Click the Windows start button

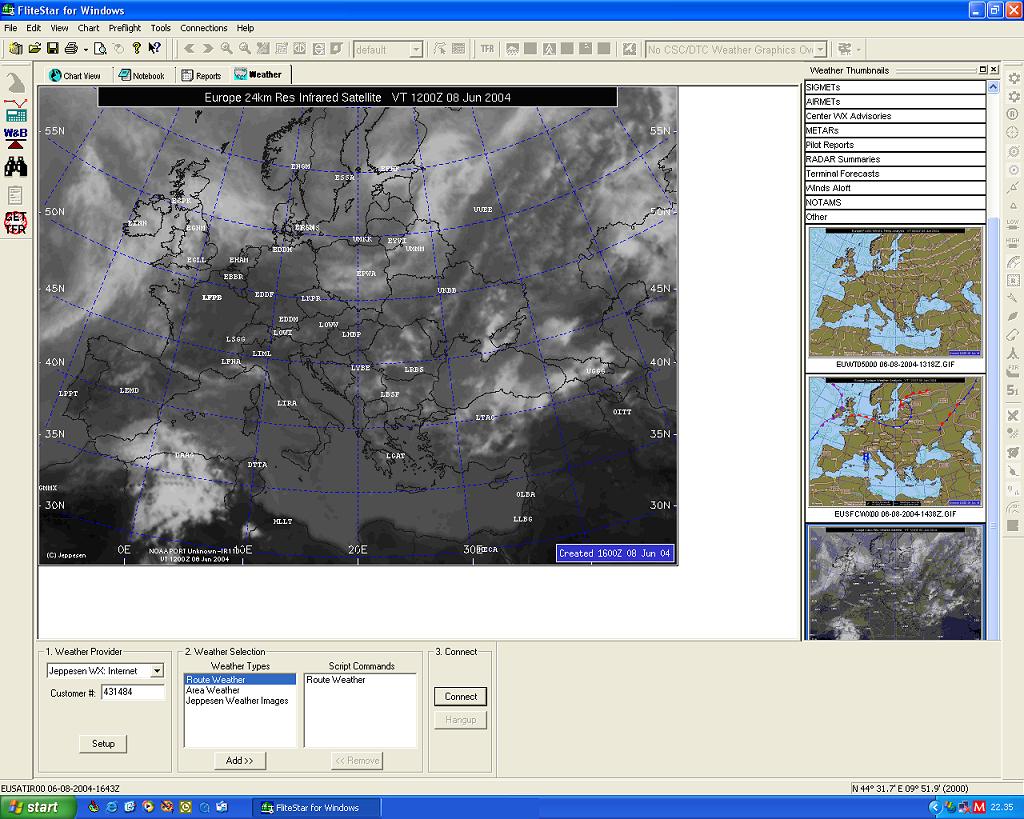pos(37,807)
